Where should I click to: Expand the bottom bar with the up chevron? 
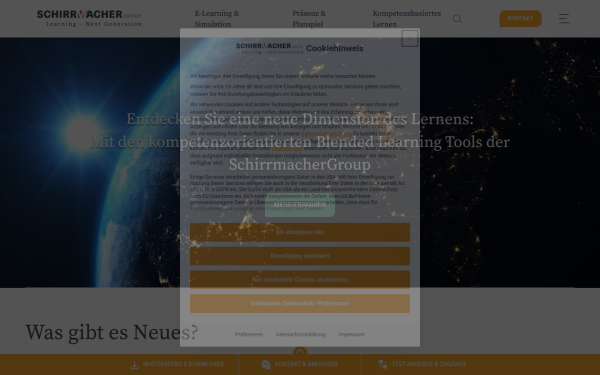tap(300, 351)
